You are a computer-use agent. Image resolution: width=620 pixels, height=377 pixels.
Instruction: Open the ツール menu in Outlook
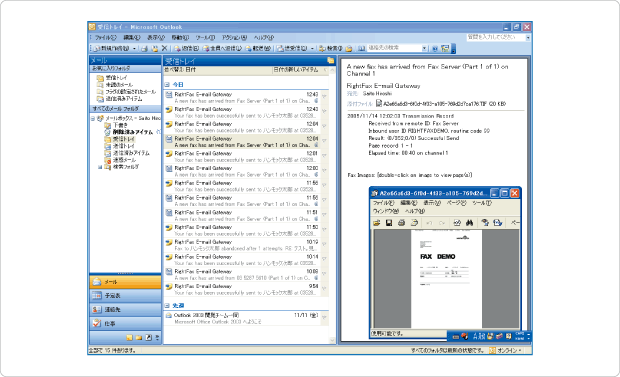(x=205, y=38)
